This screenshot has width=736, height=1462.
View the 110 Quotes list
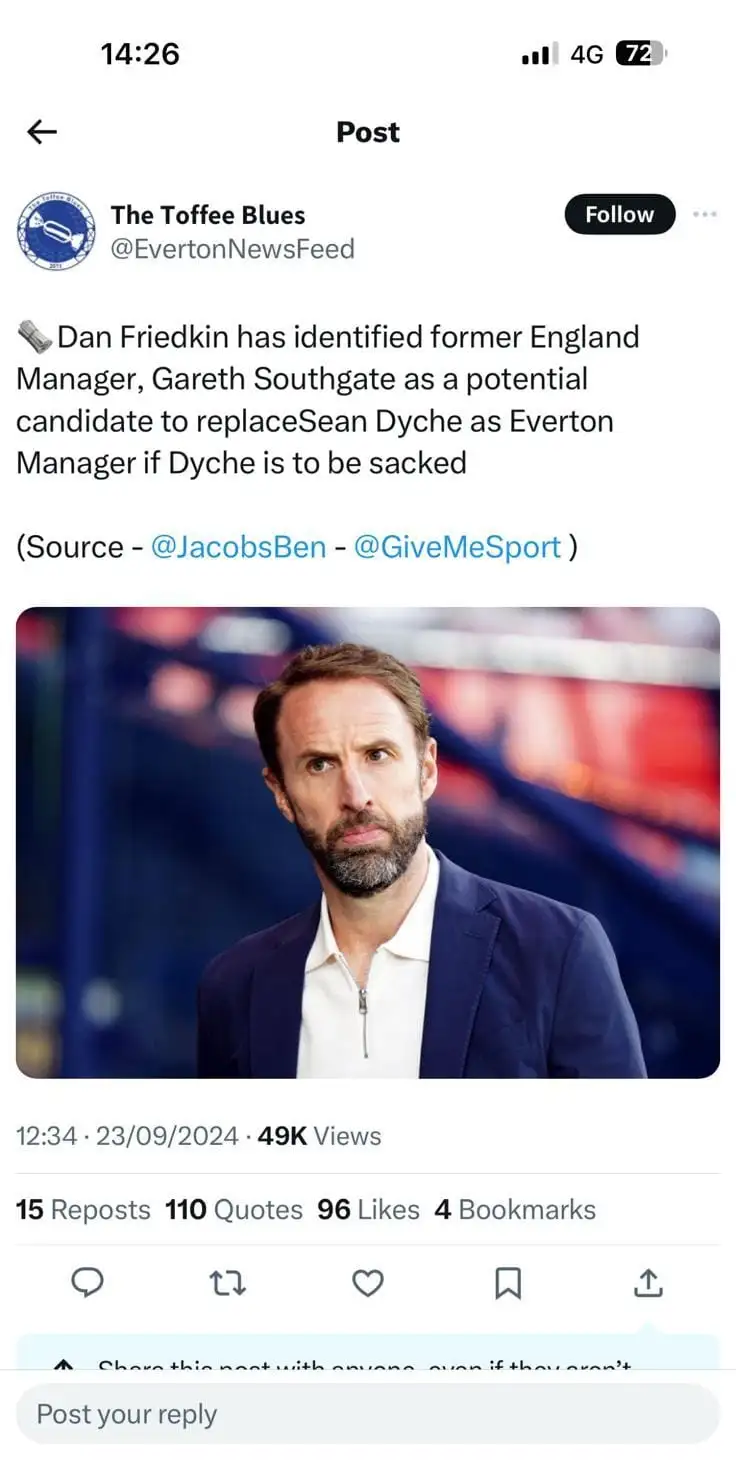[x=234, y=1209]
